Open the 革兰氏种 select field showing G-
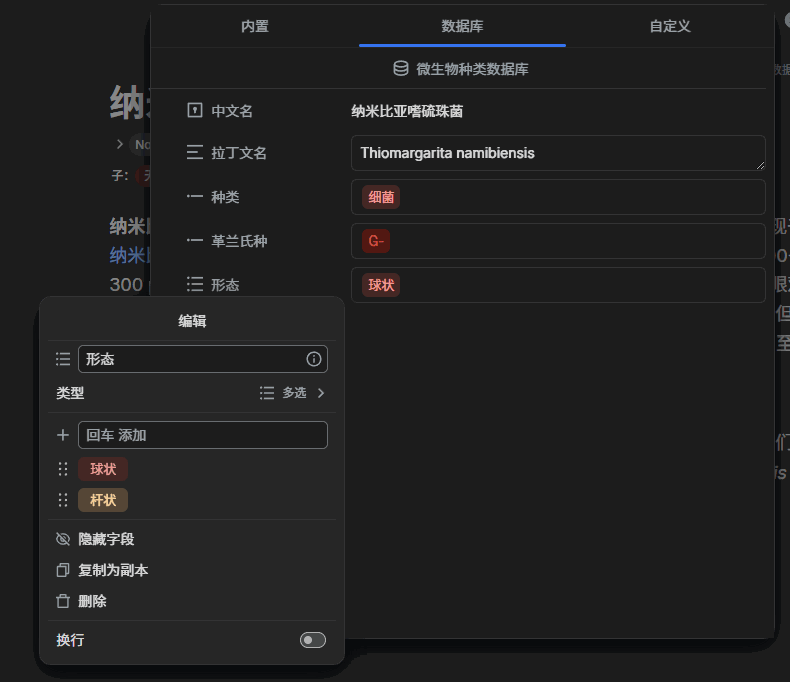This screenshot has height=682, width=790. 558,241
